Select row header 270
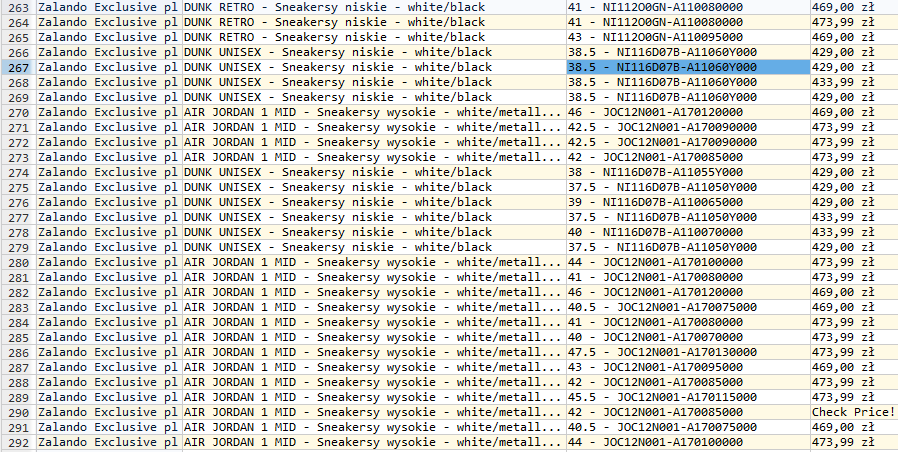Viewport: 898px width, 452px height. (18, 112)
